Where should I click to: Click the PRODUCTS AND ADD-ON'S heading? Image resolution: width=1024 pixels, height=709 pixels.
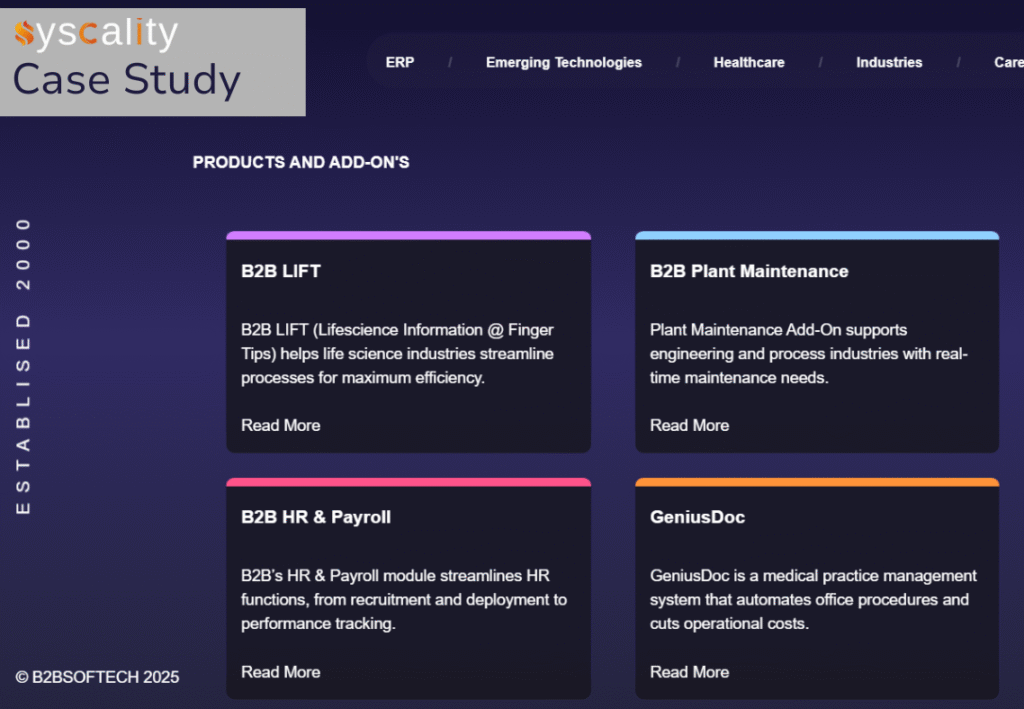click(301, 162)
